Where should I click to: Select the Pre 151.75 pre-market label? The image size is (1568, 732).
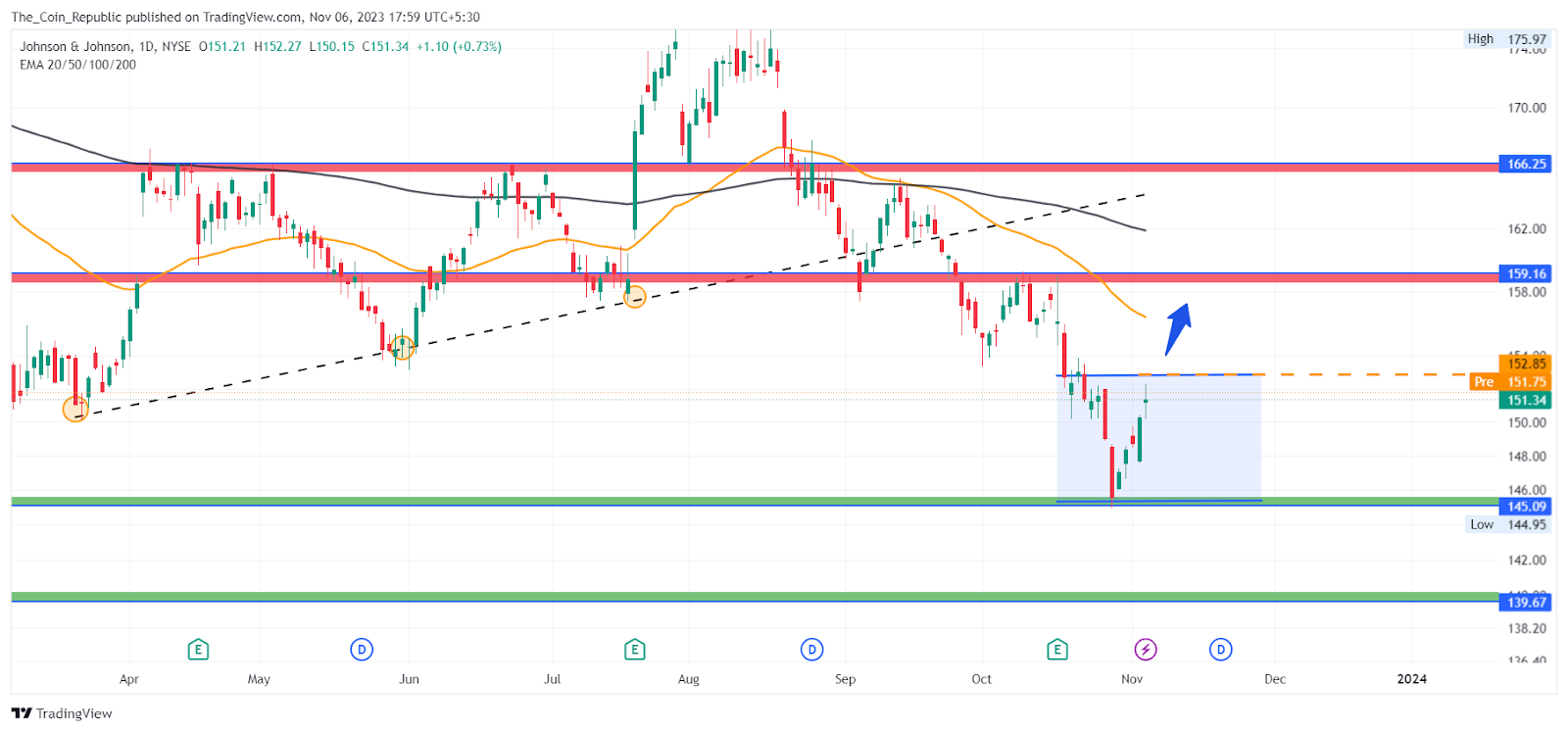(x=1510, y=382)
